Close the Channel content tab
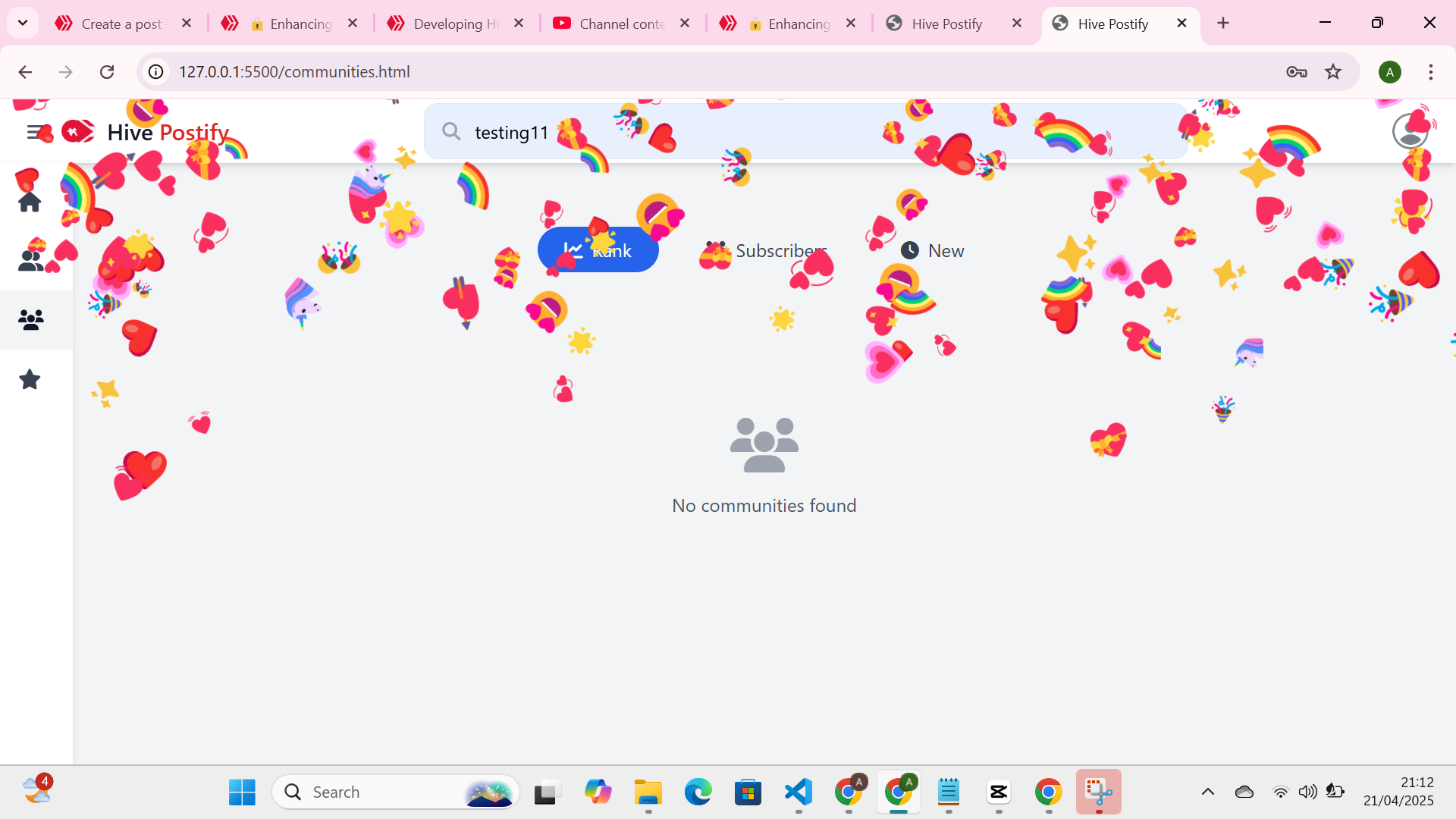Viewport: 1456px width, 819px height. [685, 23]
